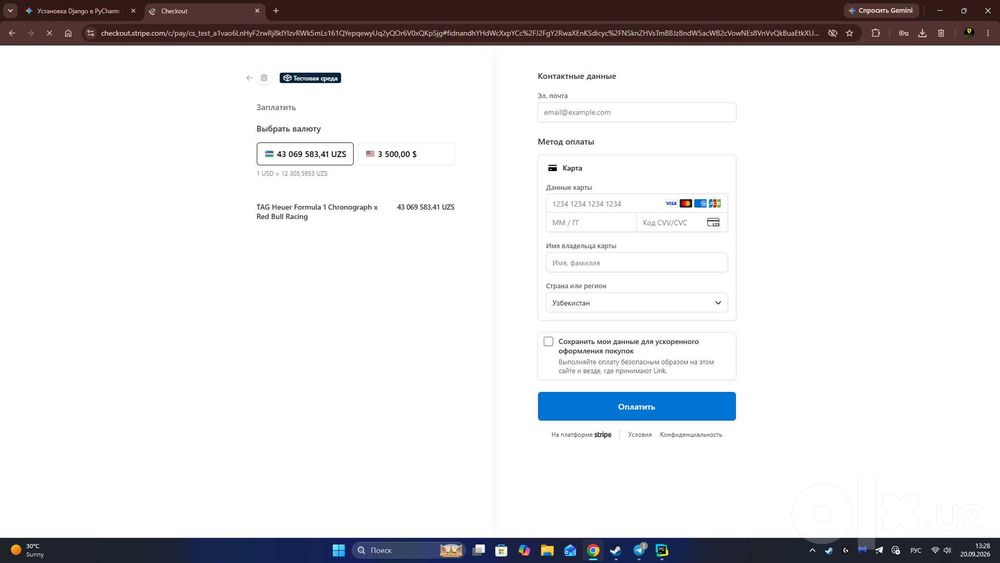The image size is (1000, 563).
Task: Open the Условия link
Action: coord(640,435)
